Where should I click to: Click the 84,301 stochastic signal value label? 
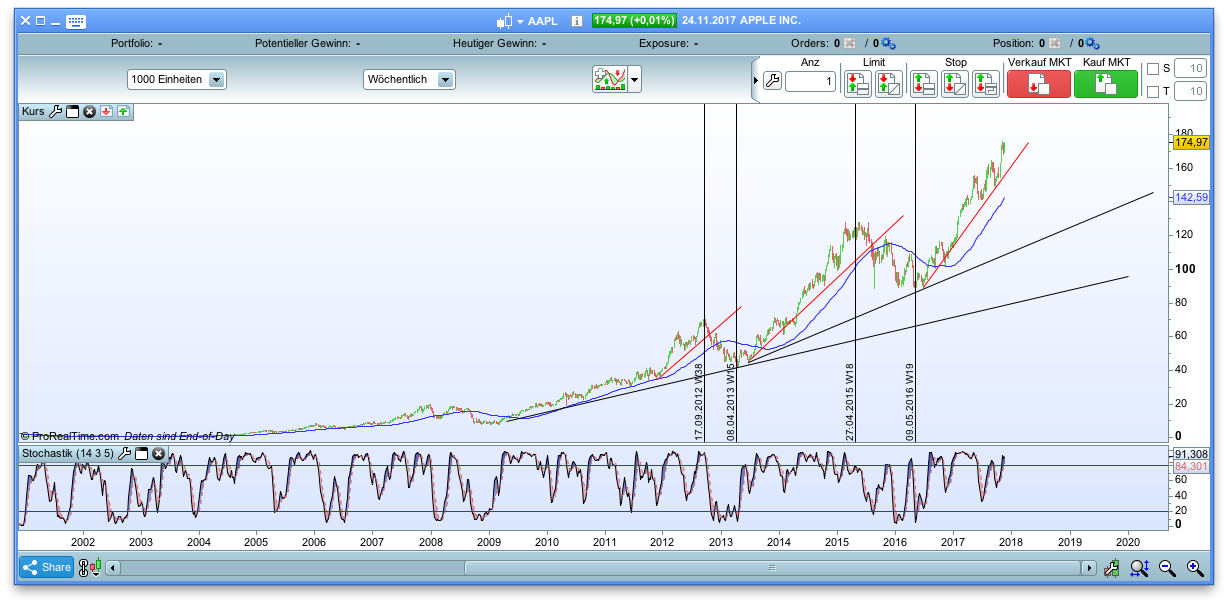click(1191, 466)
